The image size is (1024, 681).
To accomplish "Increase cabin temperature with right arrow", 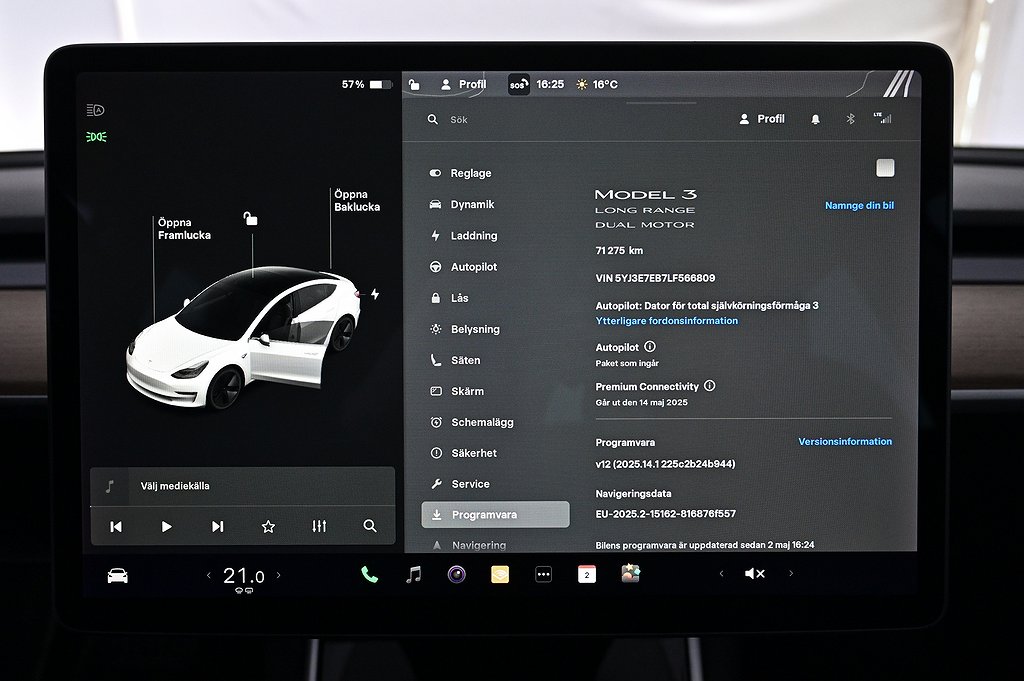I will click(x=279, y=575).
